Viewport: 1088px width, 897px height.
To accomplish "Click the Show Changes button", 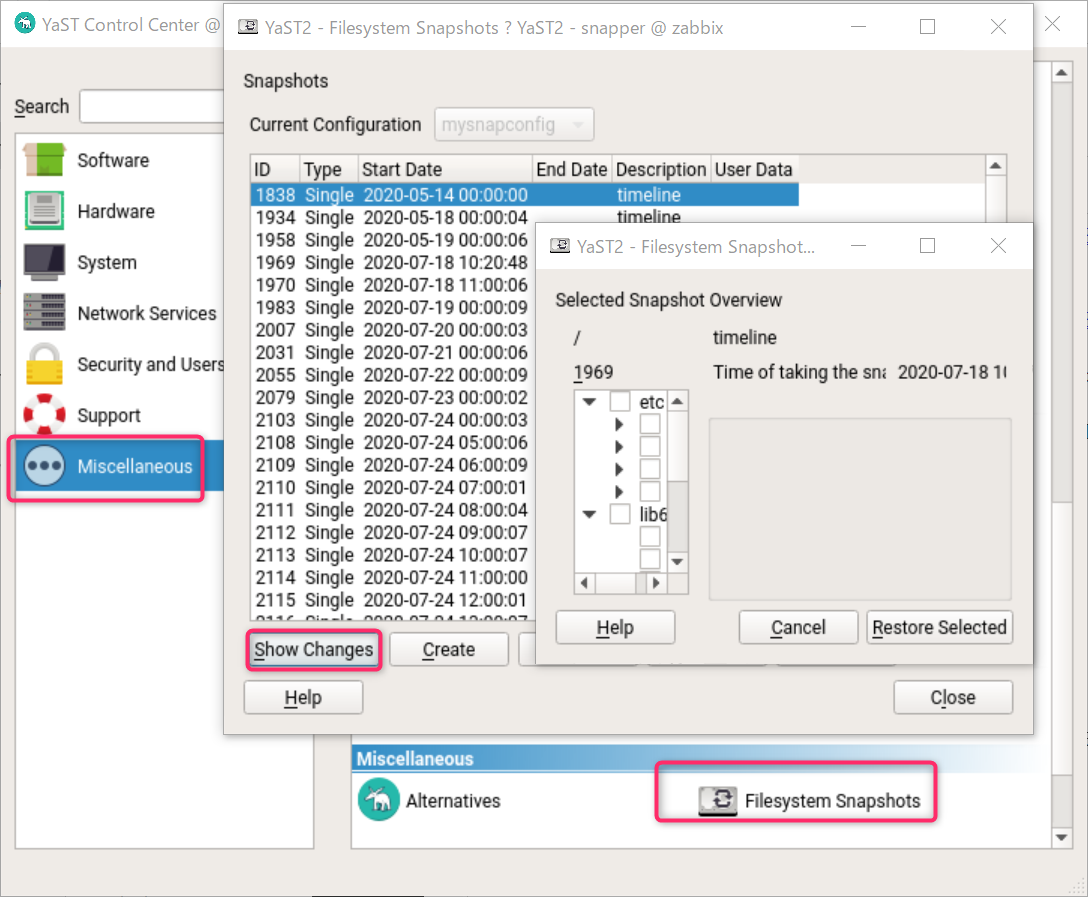I will pos(314,649).
